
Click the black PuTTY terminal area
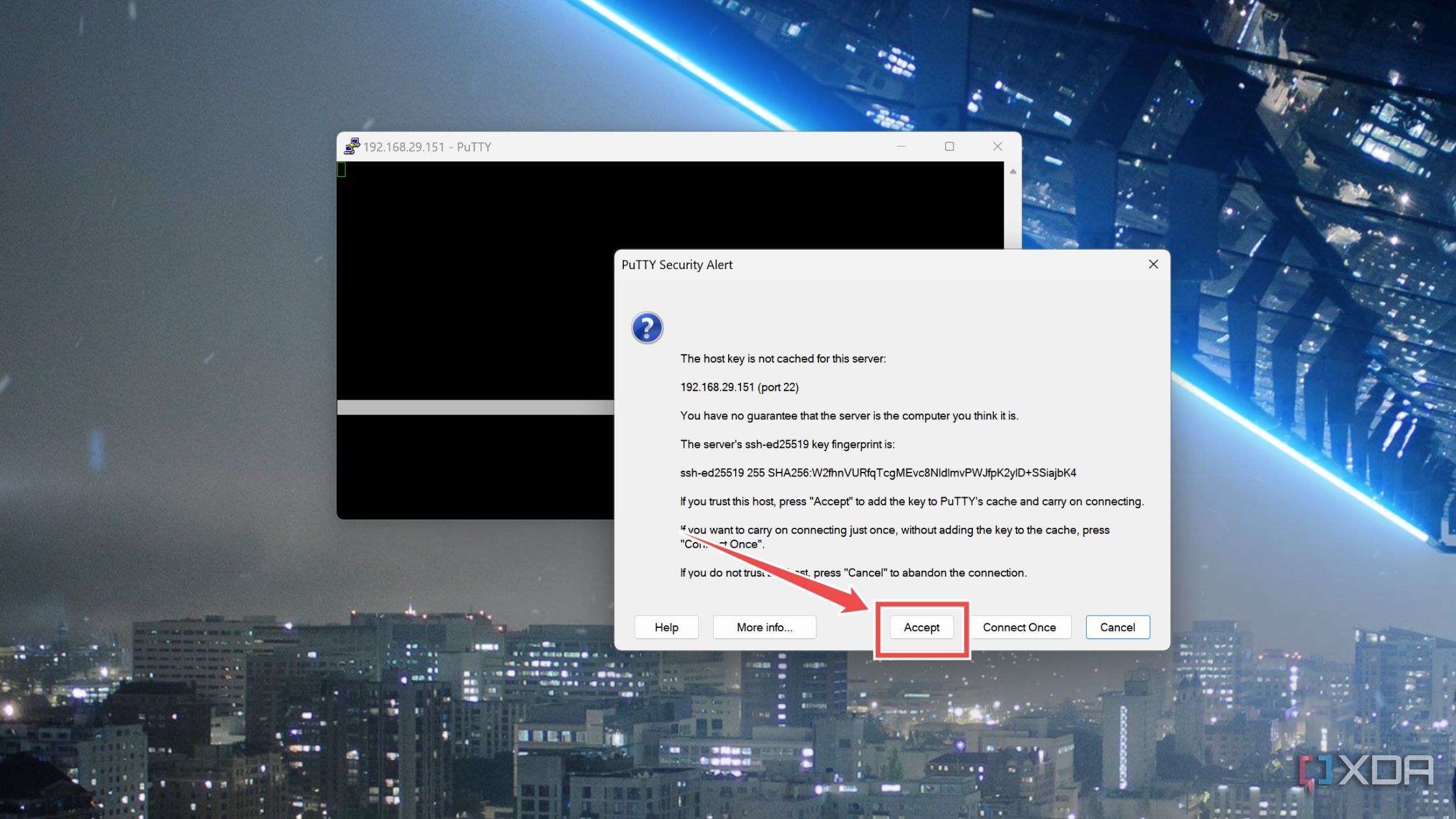pos(474,292)
